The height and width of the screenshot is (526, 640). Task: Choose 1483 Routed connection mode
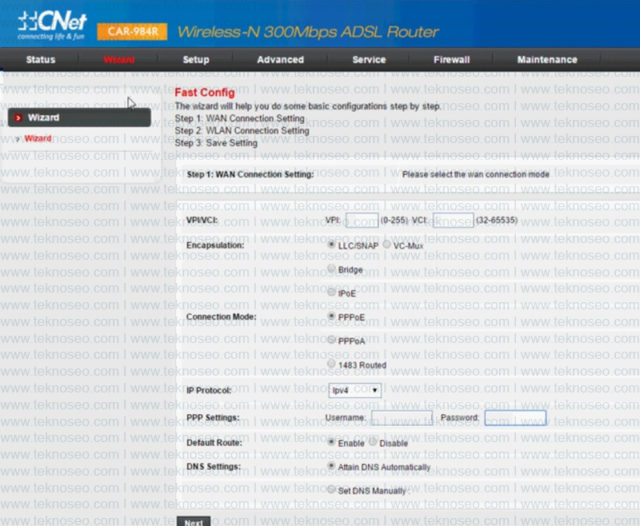click(331, 364)
